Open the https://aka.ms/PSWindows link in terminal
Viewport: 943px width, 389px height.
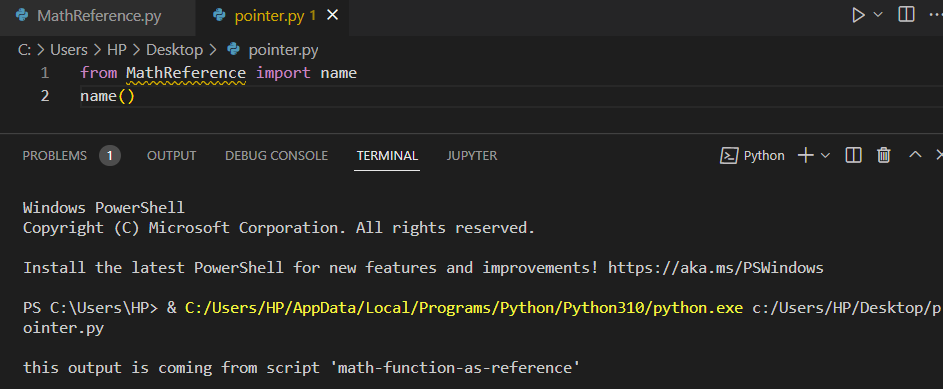pos(716,268)
